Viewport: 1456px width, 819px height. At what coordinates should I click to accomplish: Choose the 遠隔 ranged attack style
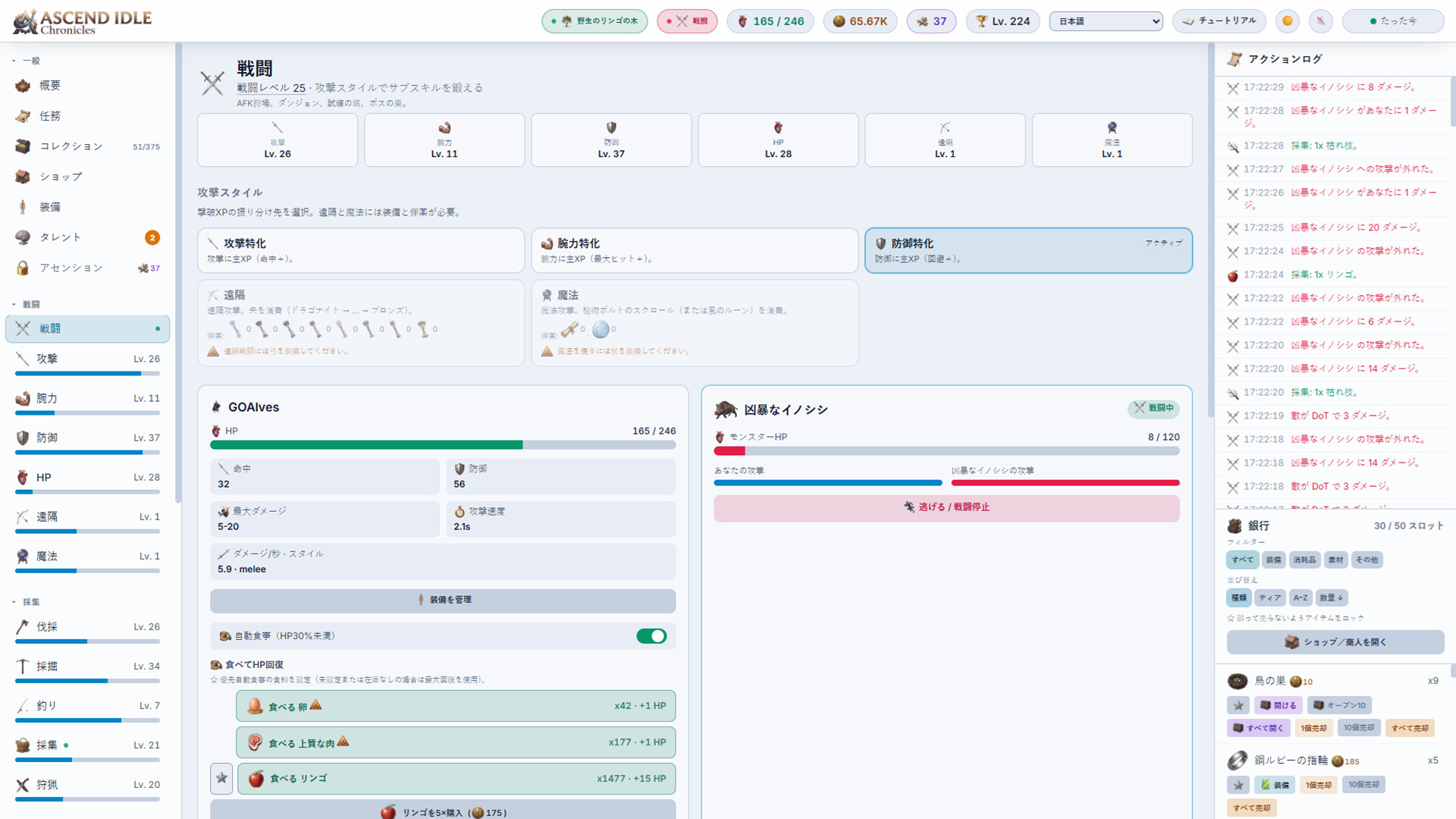pos(361,323)
